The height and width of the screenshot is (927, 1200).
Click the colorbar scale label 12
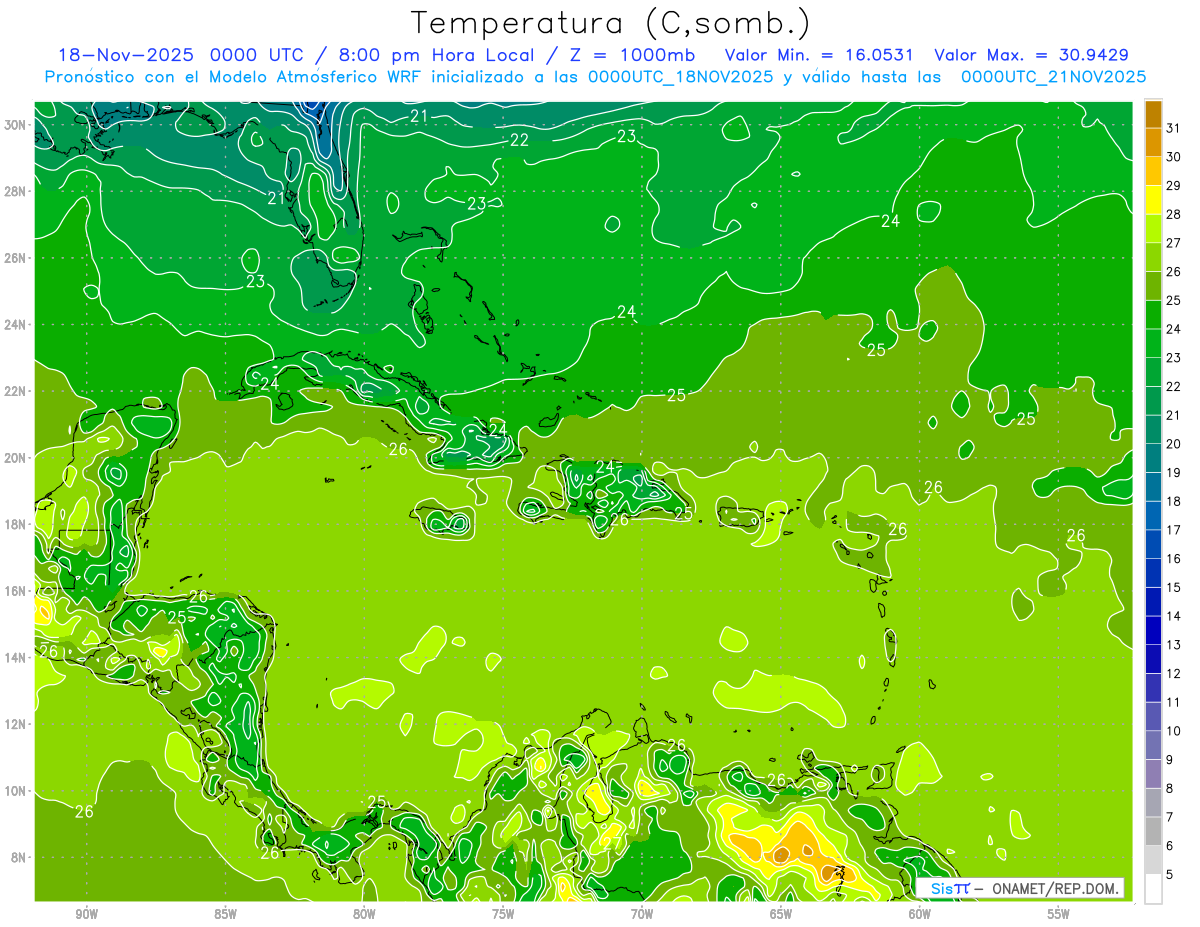(1173, 674)
